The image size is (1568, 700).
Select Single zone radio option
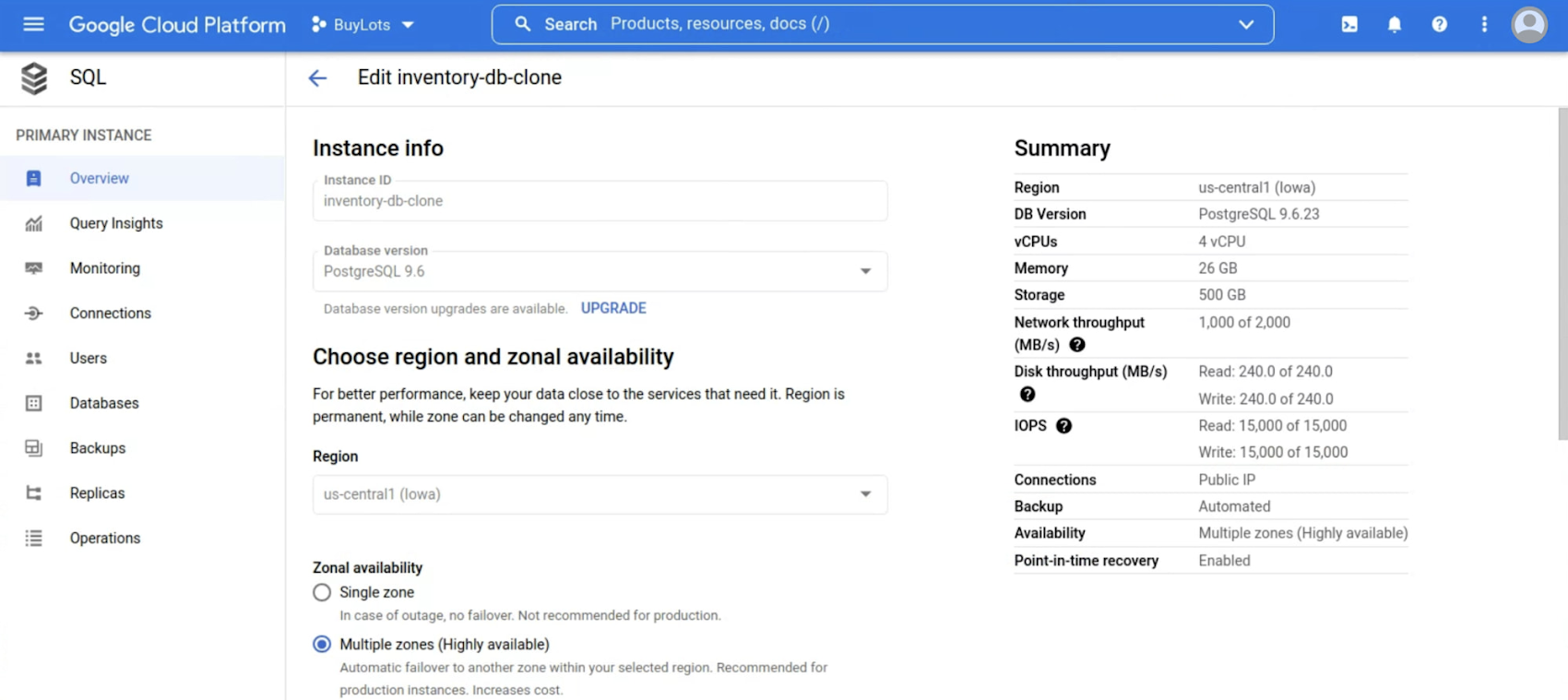point(322,592)
